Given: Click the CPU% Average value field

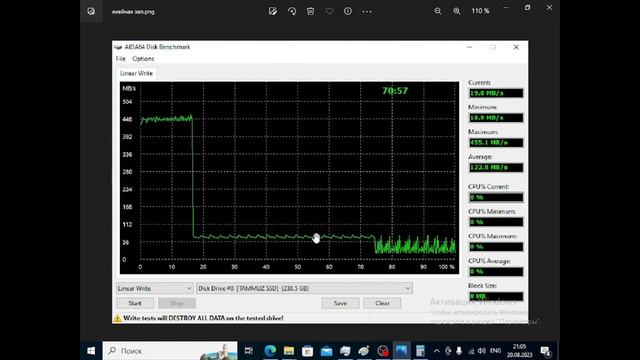Looking at the screenshot, I should pos(496,272).
